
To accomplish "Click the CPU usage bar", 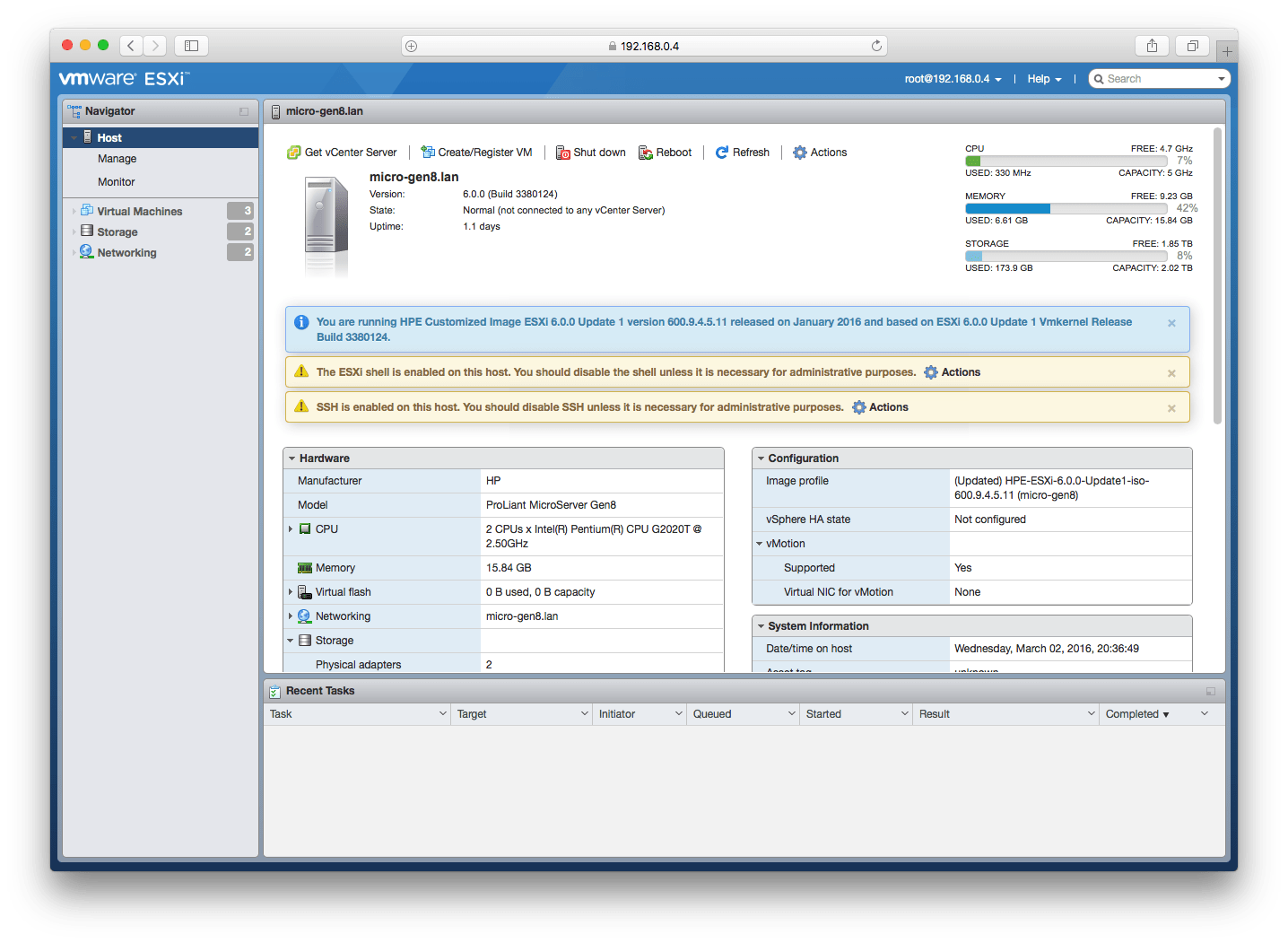I will click(x=1066, y=161).
